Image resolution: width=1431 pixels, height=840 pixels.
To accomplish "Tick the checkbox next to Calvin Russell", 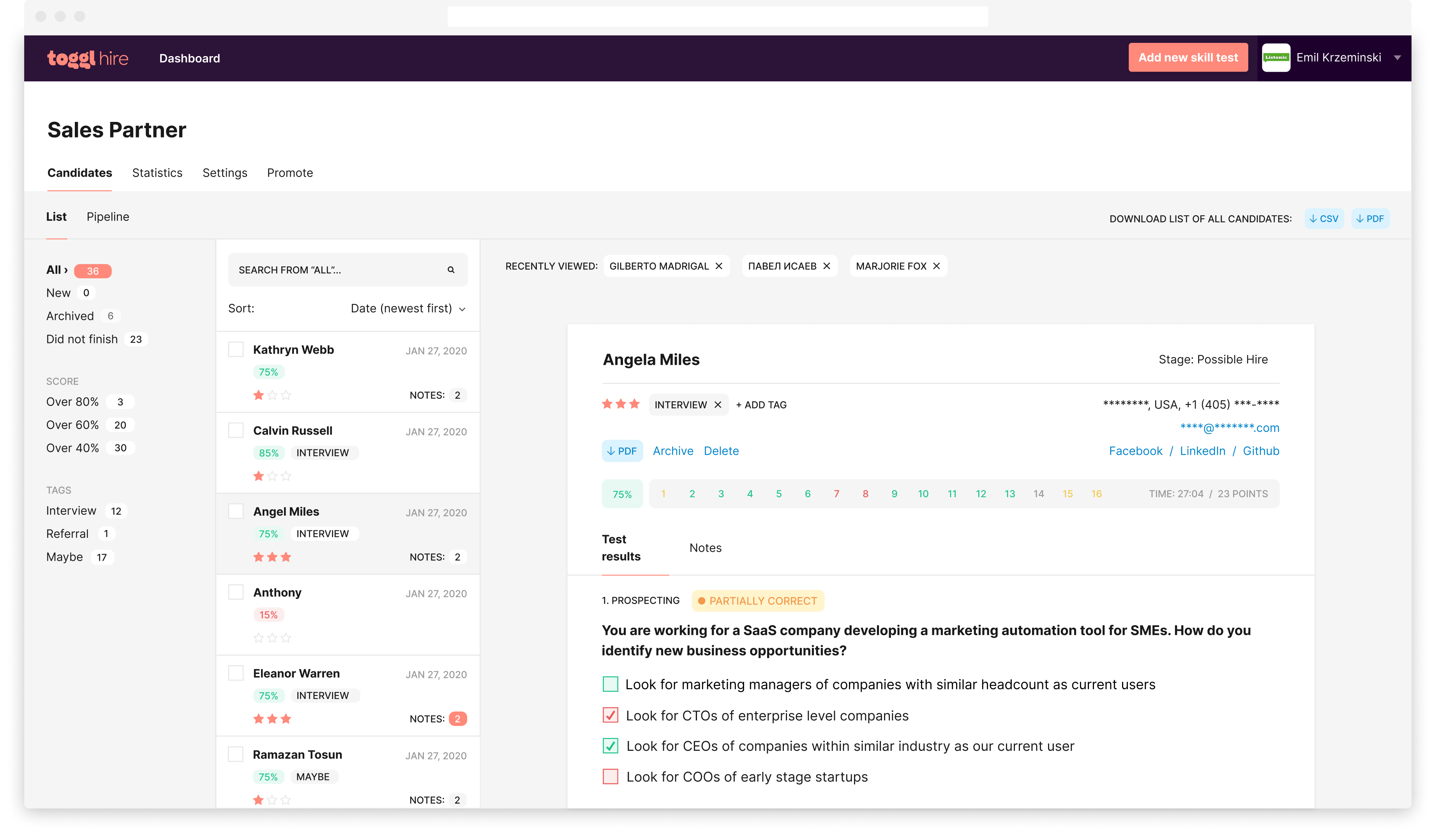I will tap(235, 430).
